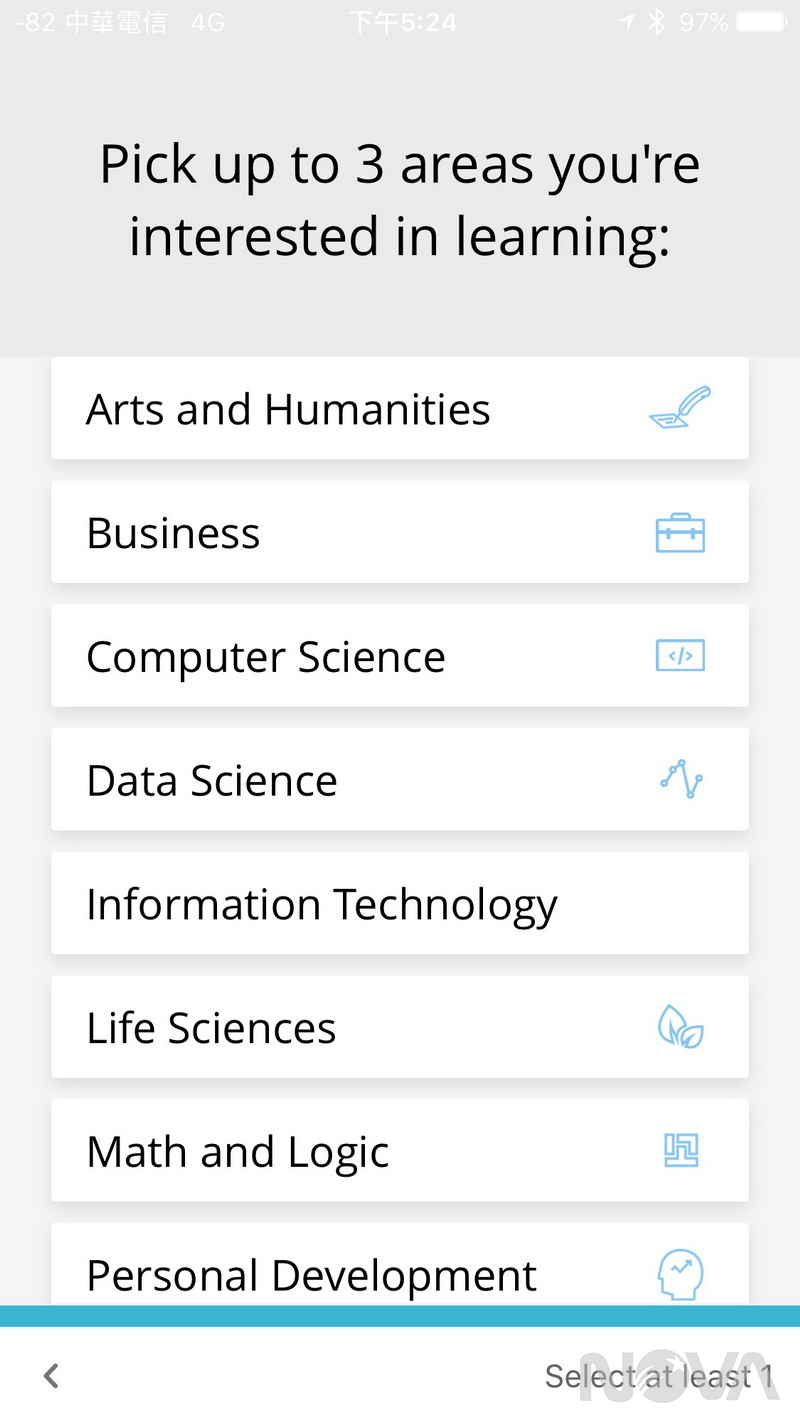Tap the Bluetooth icon in the status bar
This screenshot has width=800, height=1423.
pyautogui.click(x=656, y=21)
